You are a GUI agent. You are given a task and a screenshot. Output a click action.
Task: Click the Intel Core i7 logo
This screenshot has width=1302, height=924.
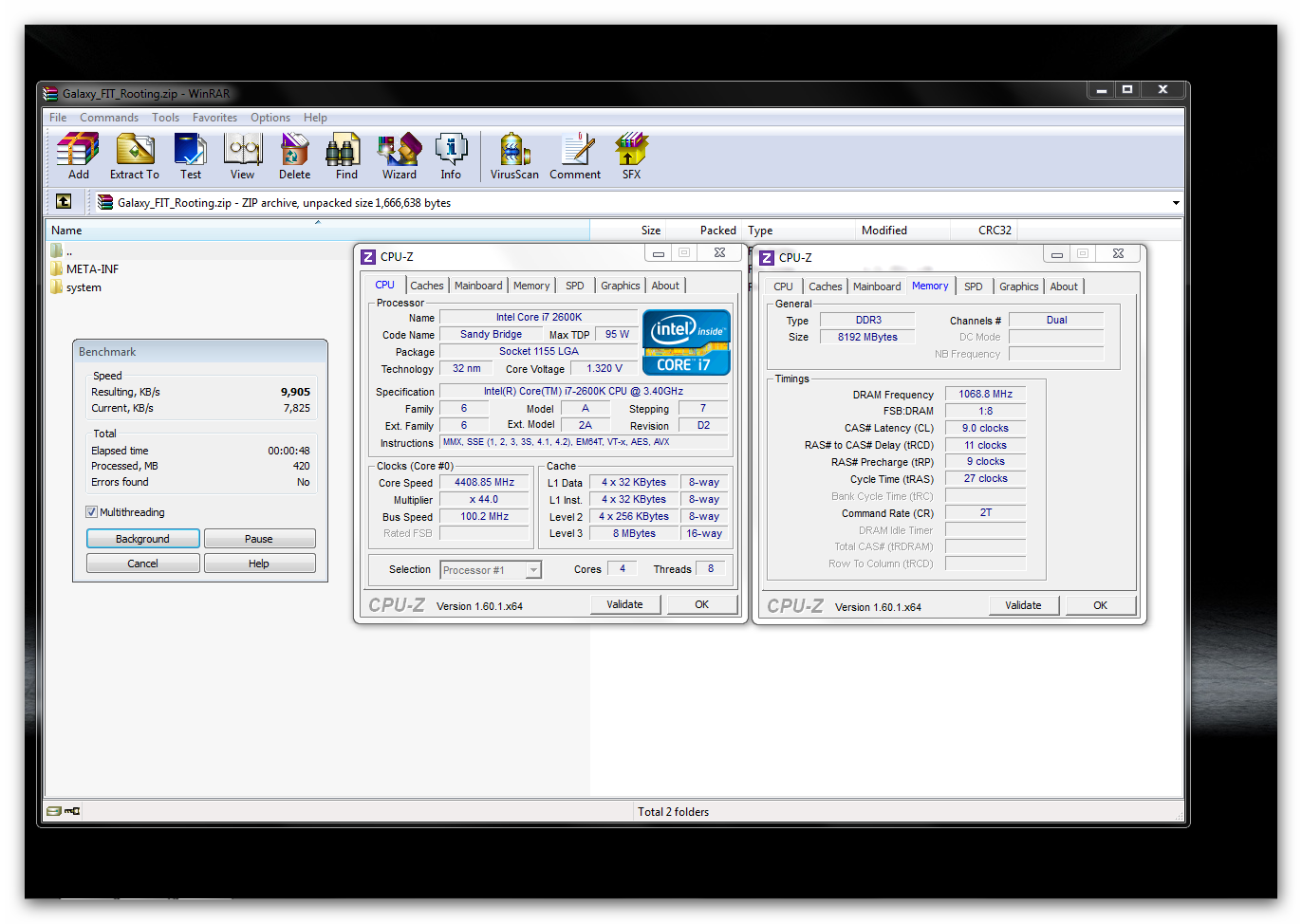click(x=686, y=342)
